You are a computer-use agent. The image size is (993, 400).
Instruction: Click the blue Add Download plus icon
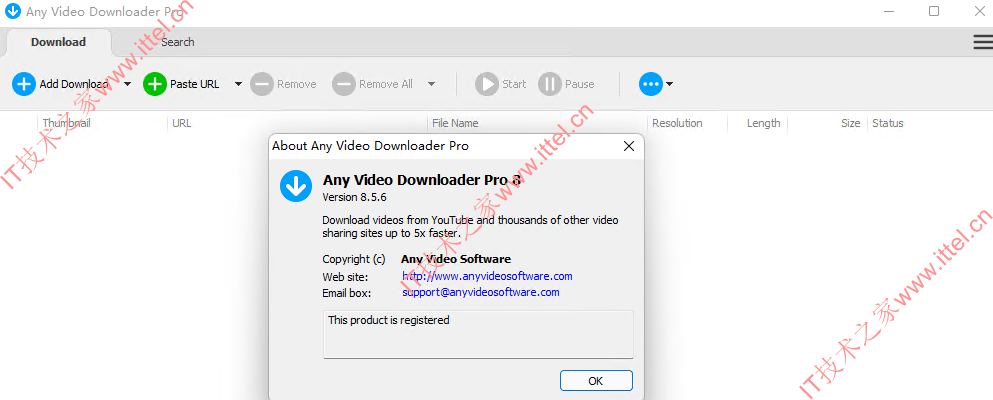(23, 84)
